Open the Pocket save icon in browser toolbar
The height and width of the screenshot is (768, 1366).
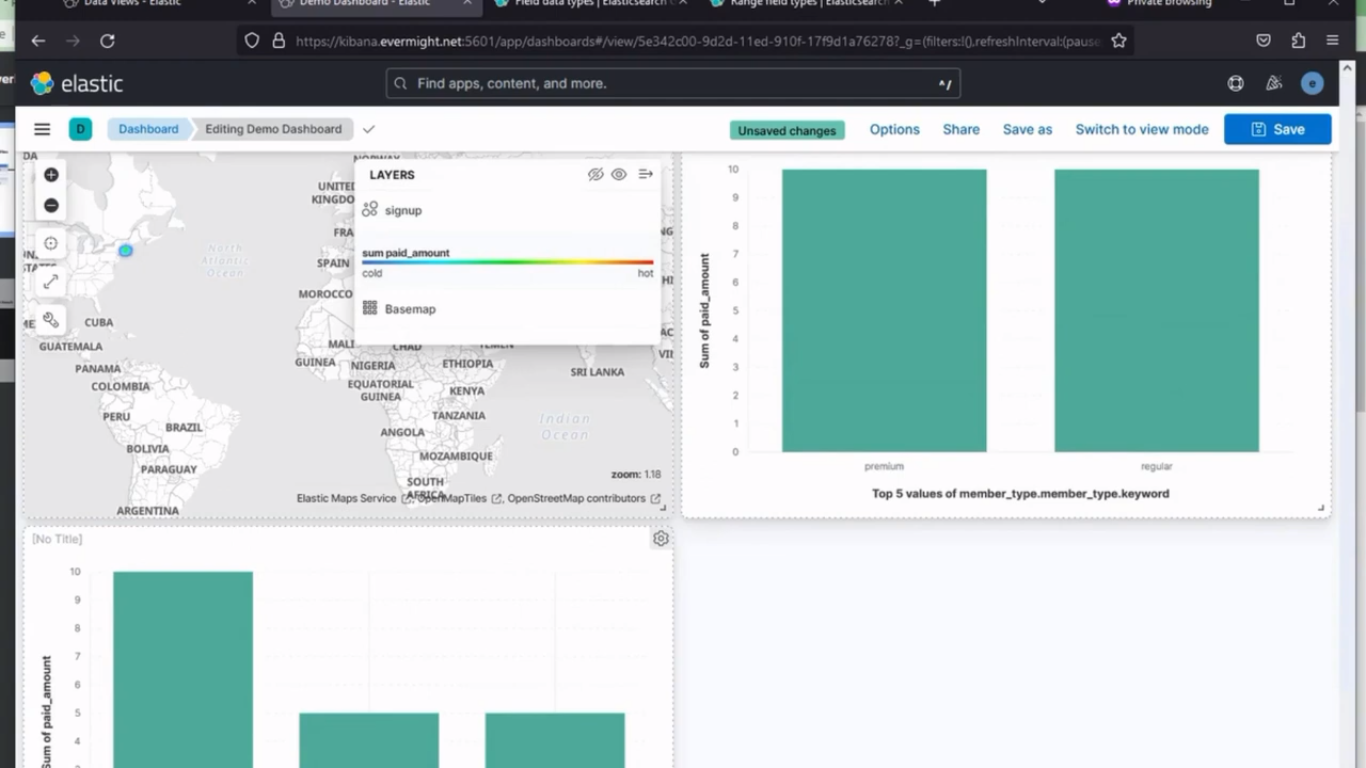(1263, 41)
